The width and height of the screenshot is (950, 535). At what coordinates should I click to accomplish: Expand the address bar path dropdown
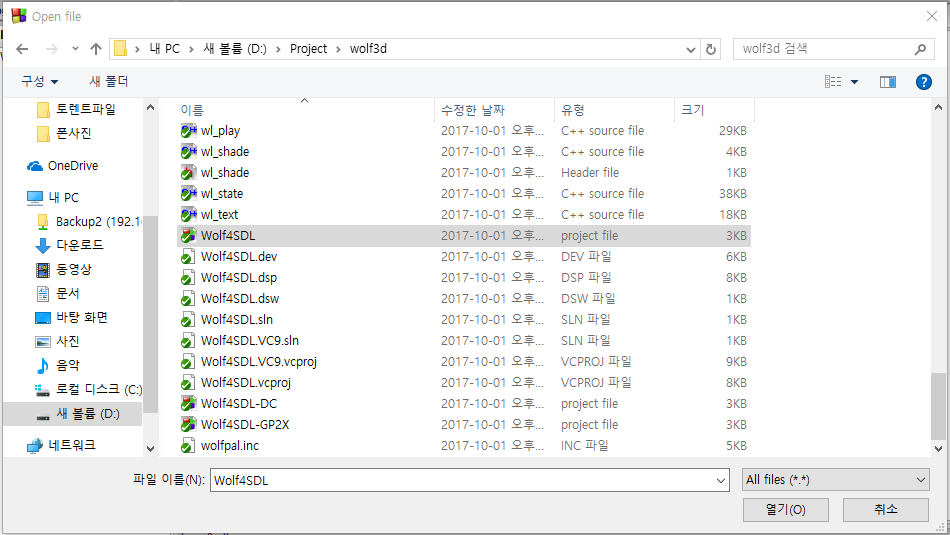pyautogui.click(x=690, y=49)
